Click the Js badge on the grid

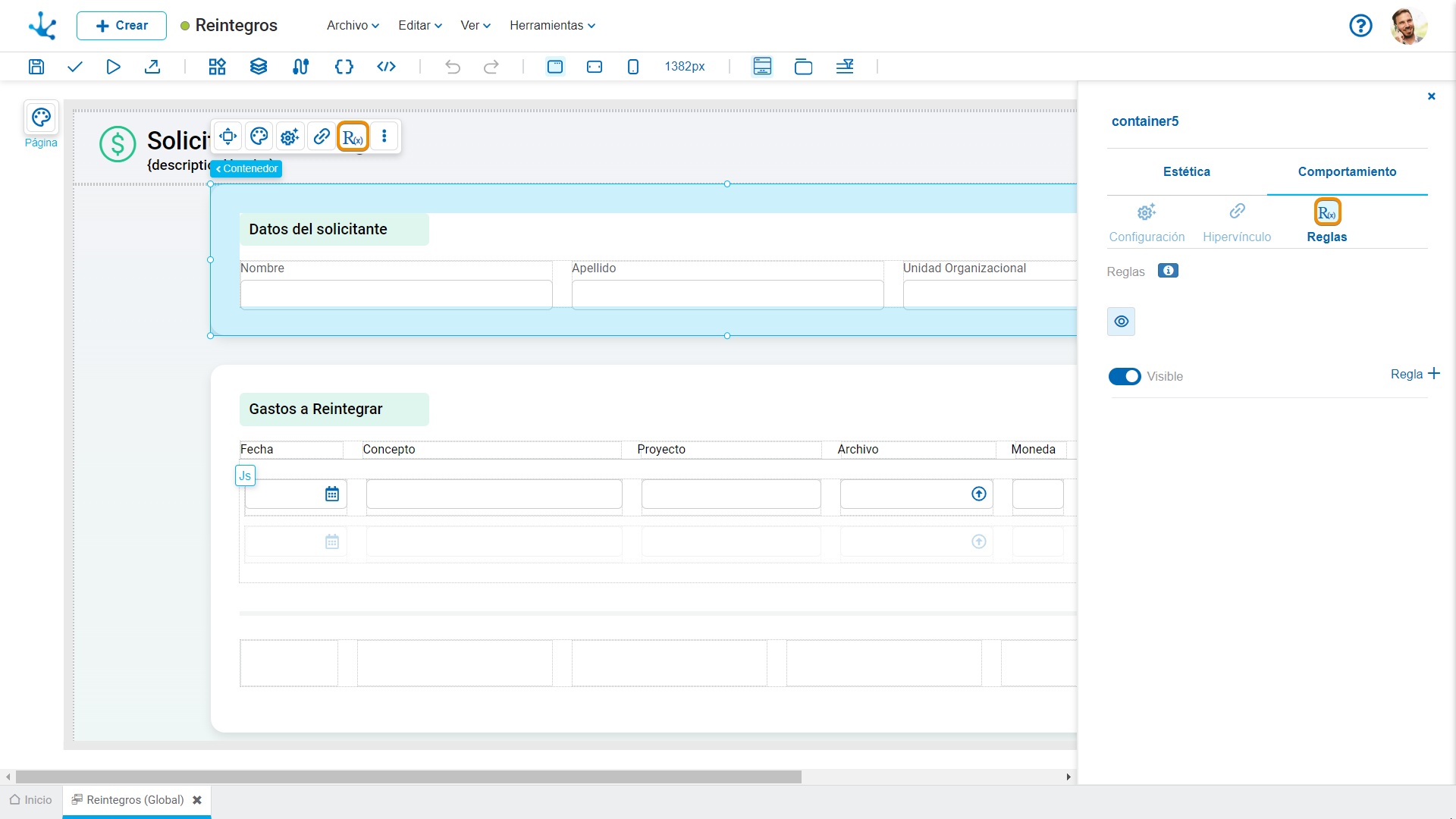click(x=245, y=476)
